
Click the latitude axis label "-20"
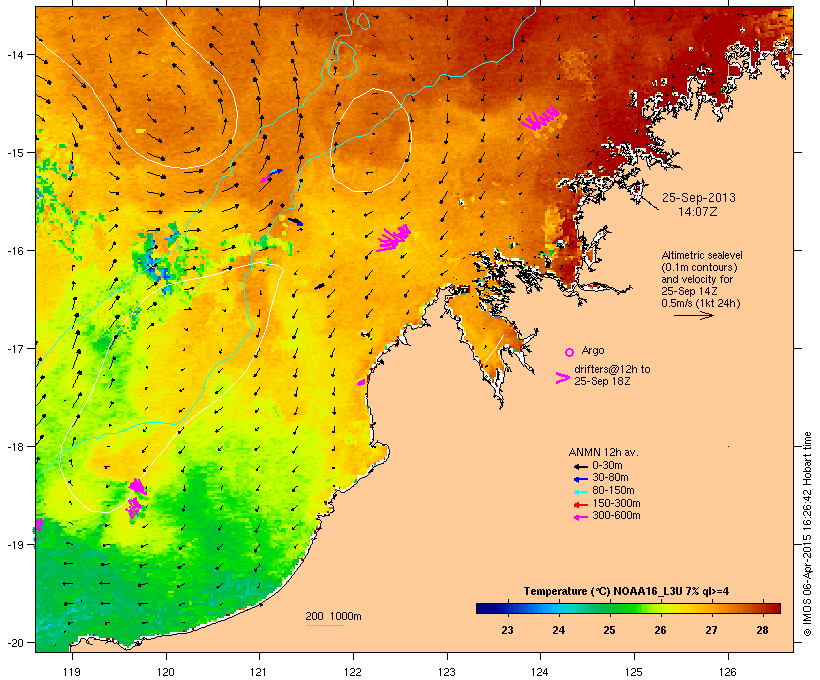tap(14, 642)
